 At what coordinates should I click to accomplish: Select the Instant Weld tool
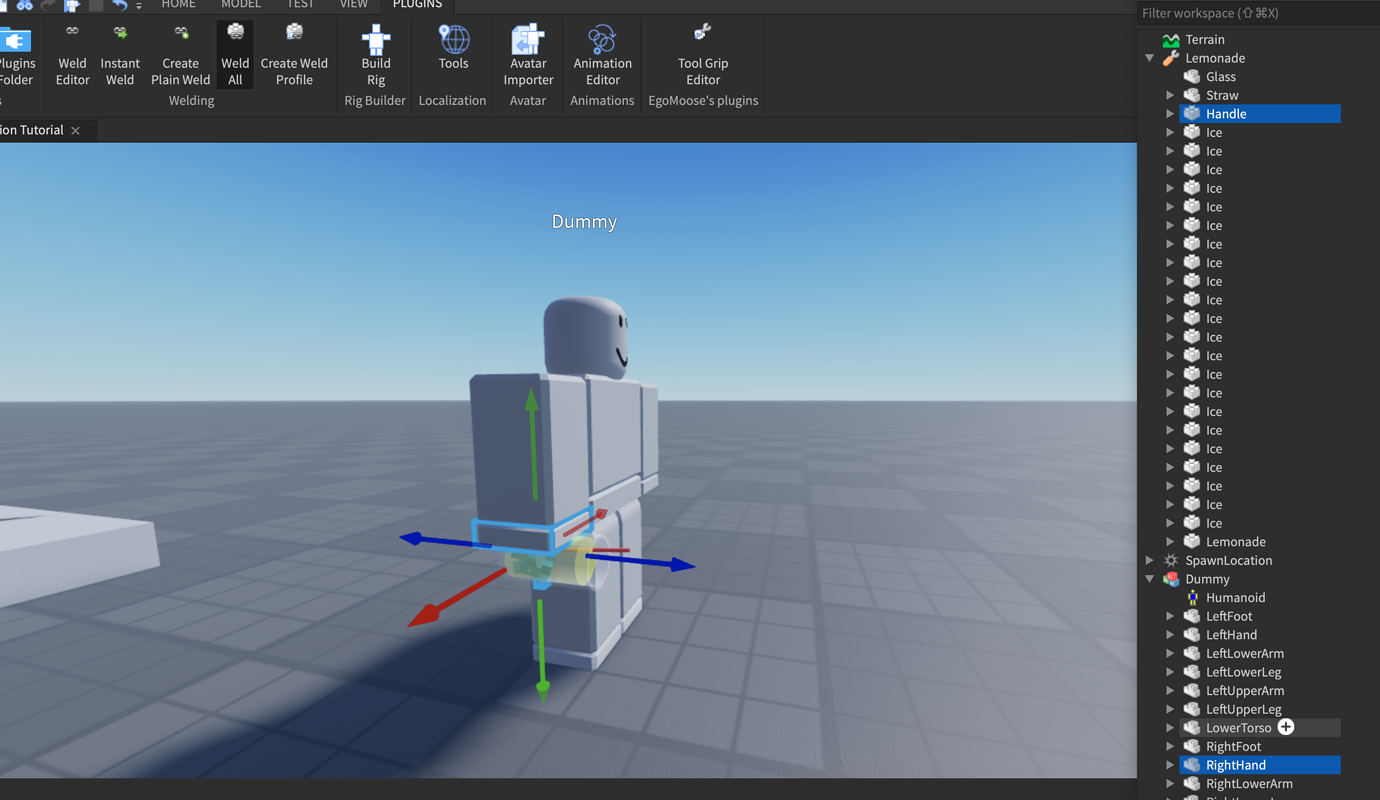(x=120, y=55)
